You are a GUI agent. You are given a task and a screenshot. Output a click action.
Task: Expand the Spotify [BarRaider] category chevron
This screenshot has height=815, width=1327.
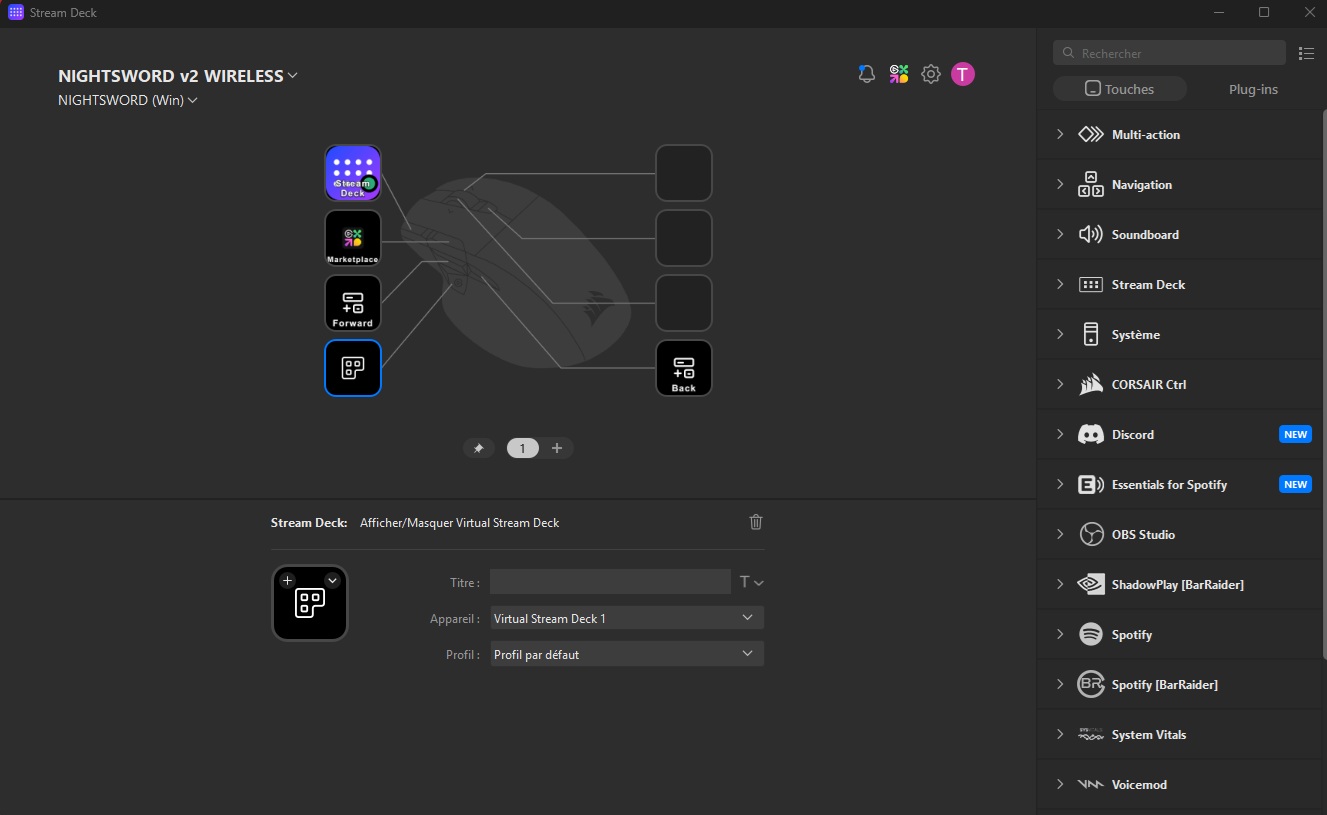pos(1060,684)
